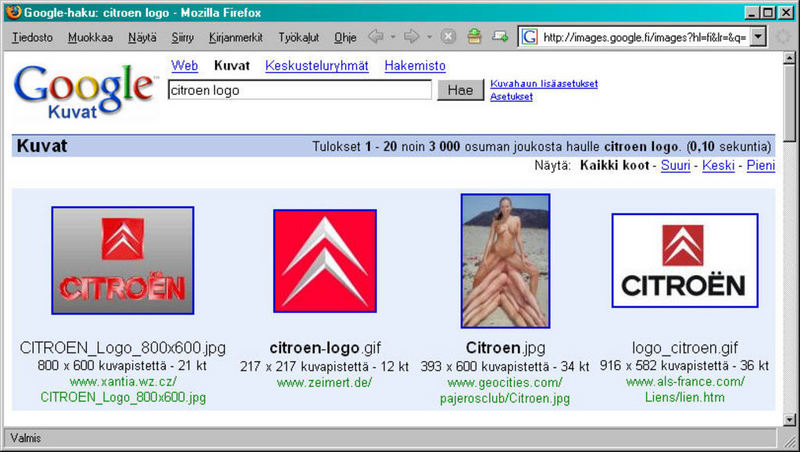This screenshot has width=800, height=452.
Task: Click the www.als-france.com/ source text
Action: 685,381
